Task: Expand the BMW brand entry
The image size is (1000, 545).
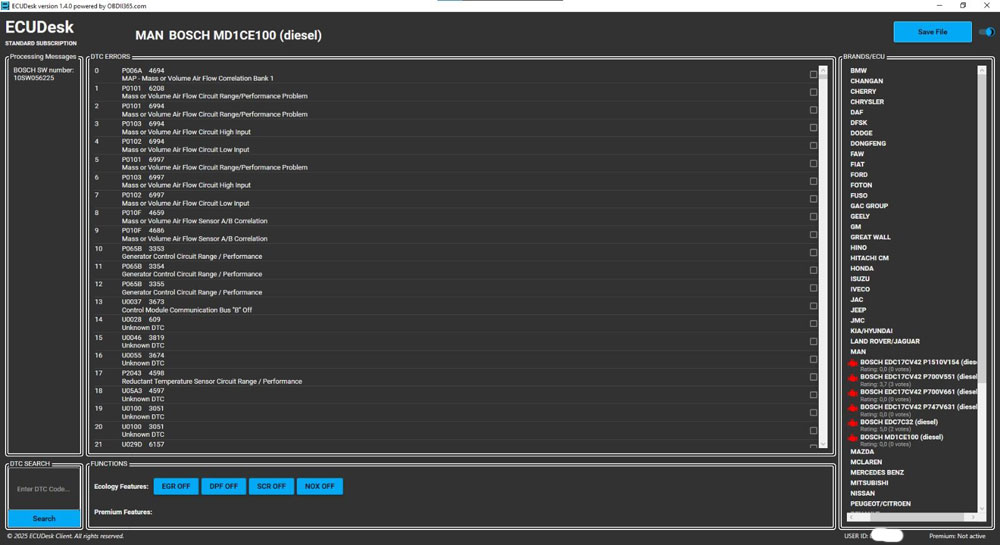Action: [858, 71]
